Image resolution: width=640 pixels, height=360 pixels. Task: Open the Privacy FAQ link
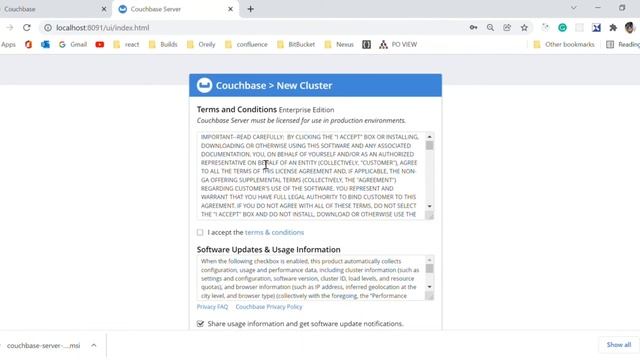[212, 307]
